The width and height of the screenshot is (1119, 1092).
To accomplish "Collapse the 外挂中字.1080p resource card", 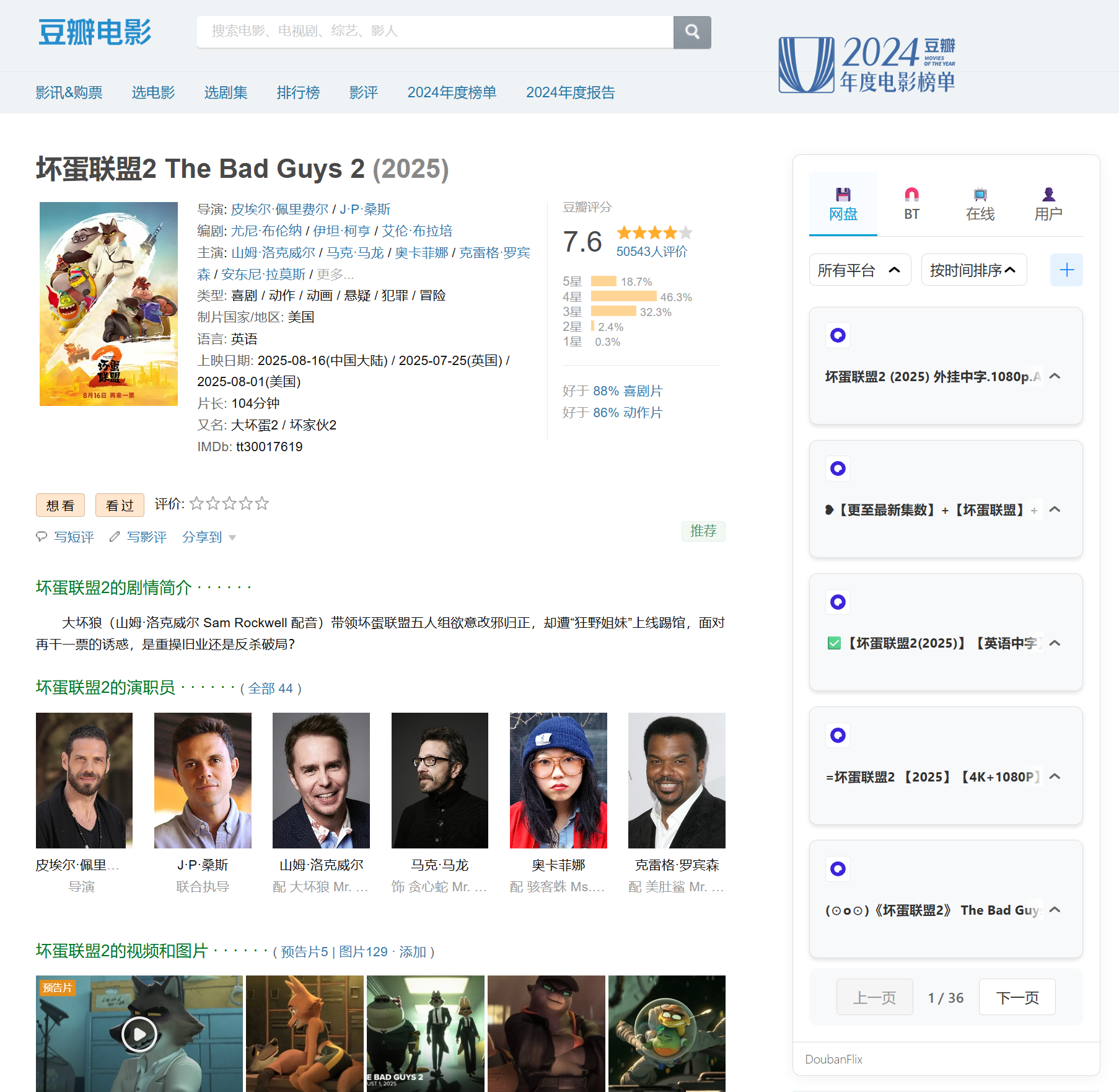I will [1055, 376].
